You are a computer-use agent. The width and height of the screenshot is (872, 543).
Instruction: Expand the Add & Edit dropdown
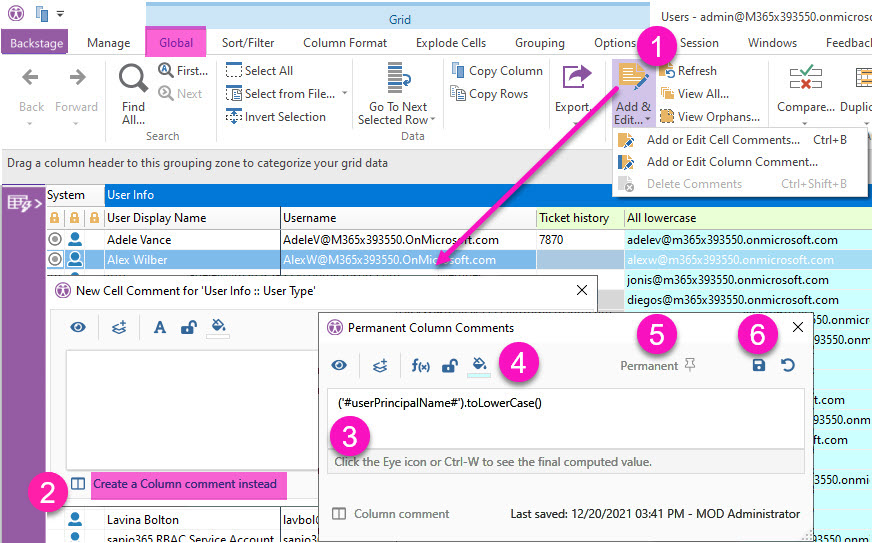[x=633, y=120]
